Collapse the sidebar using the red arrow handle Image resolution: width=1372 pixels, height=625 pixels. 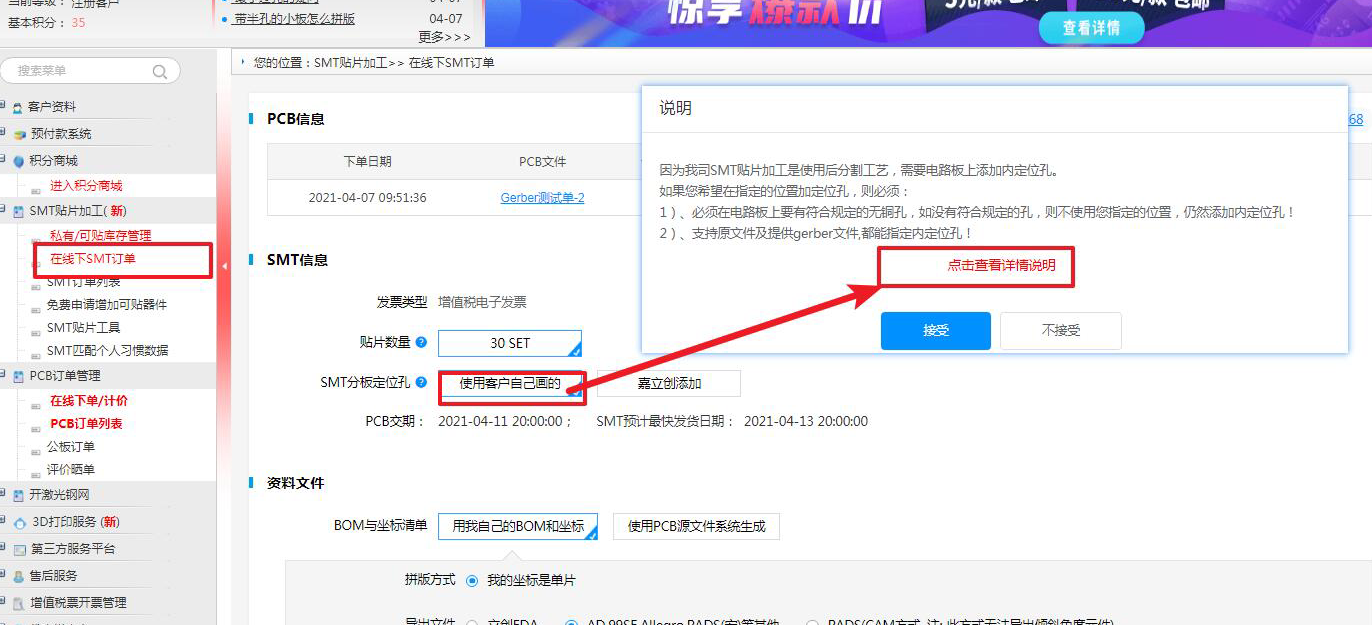(224, 266)
